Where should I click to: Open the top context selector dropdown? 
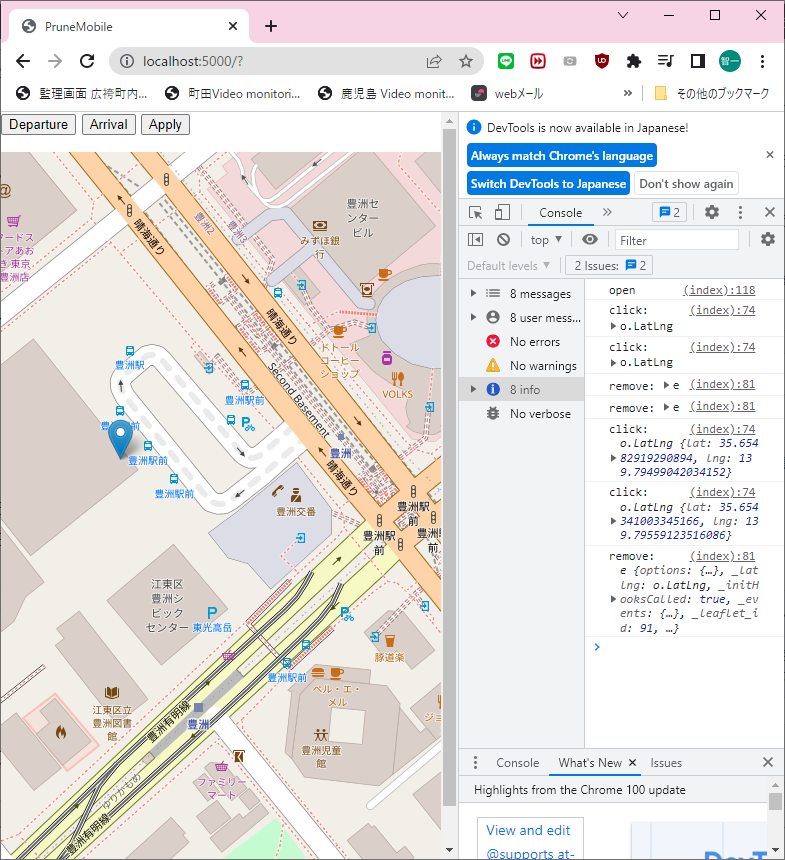point(546,240)
